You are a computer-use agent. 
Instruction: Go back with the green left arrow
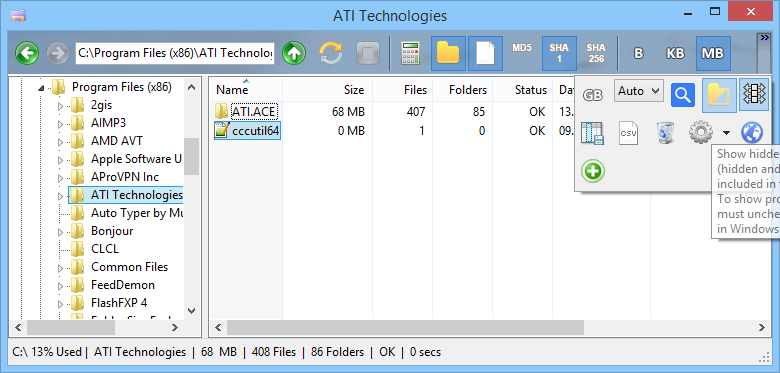[27, 53]
